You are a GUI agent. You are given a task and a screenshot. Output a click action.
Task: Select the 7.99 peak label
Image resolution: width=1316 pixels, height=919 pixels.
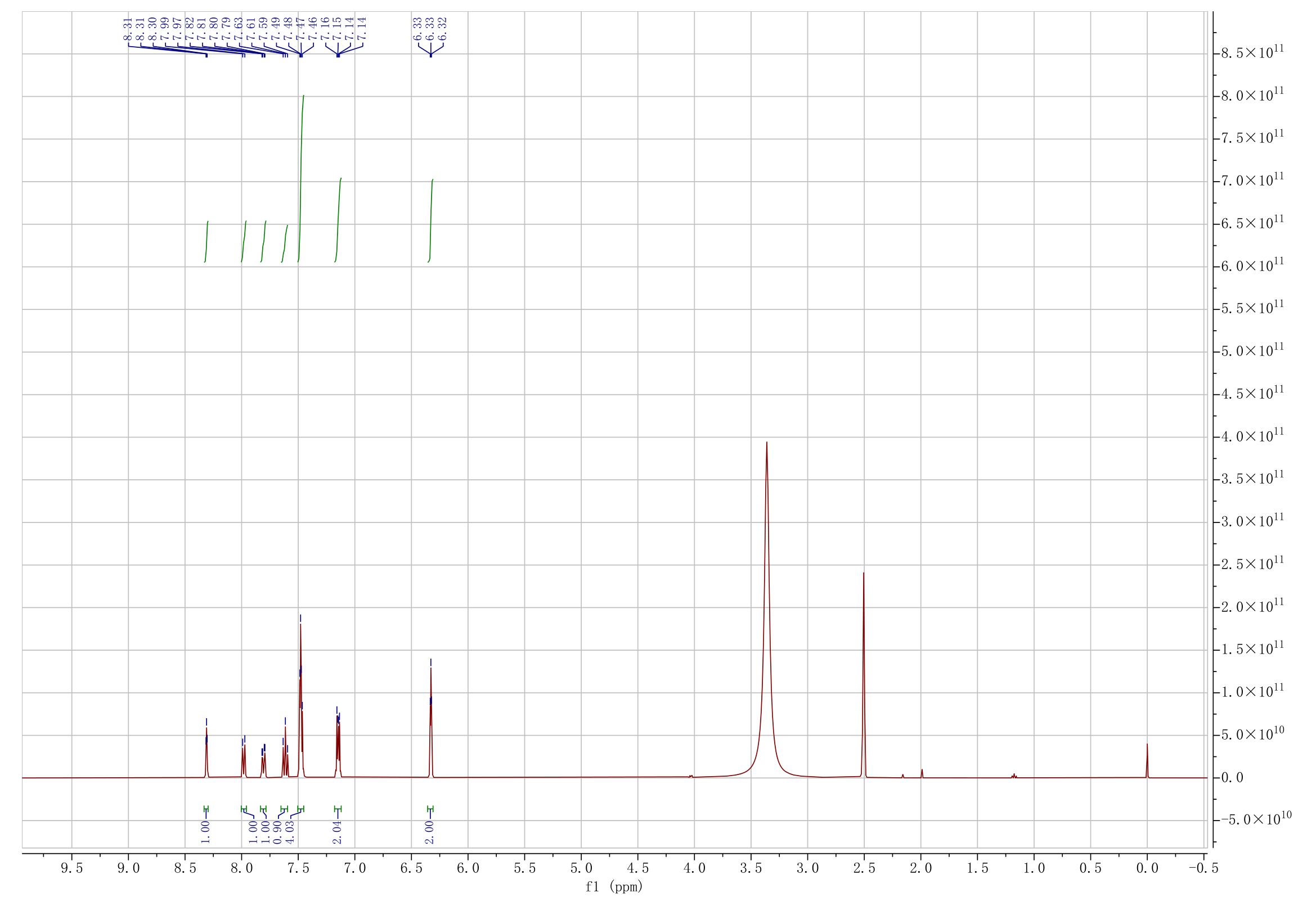pyautogui.click(x=165, y=29)
